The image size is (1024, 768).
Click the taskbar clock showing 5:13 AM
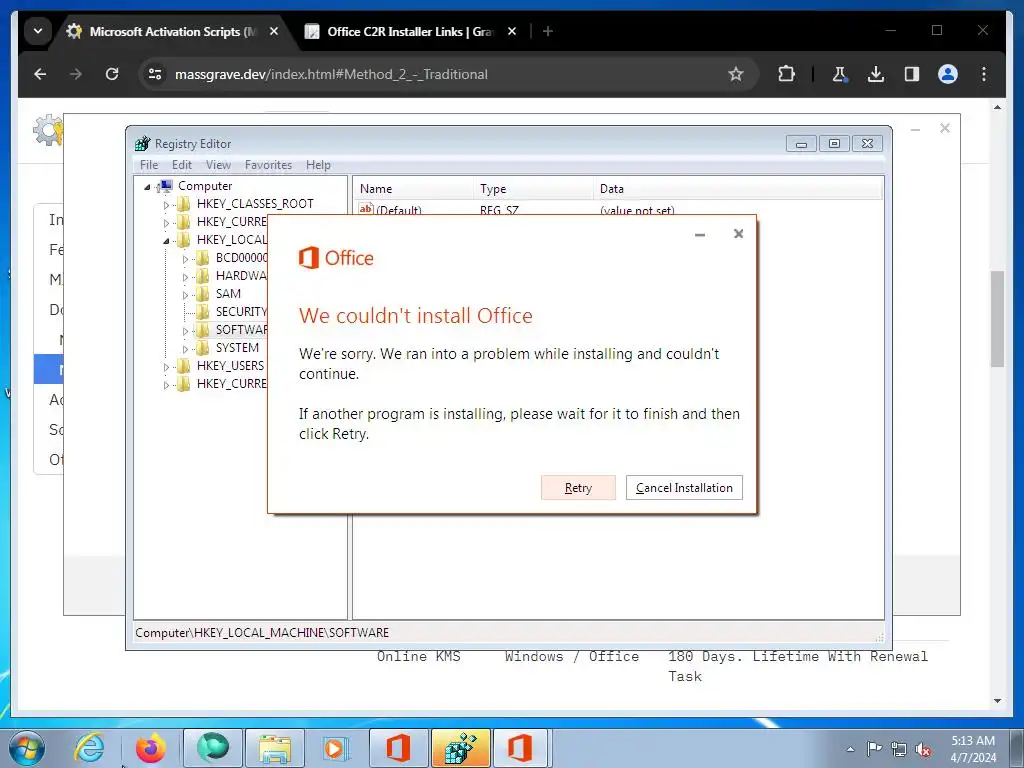973,749
